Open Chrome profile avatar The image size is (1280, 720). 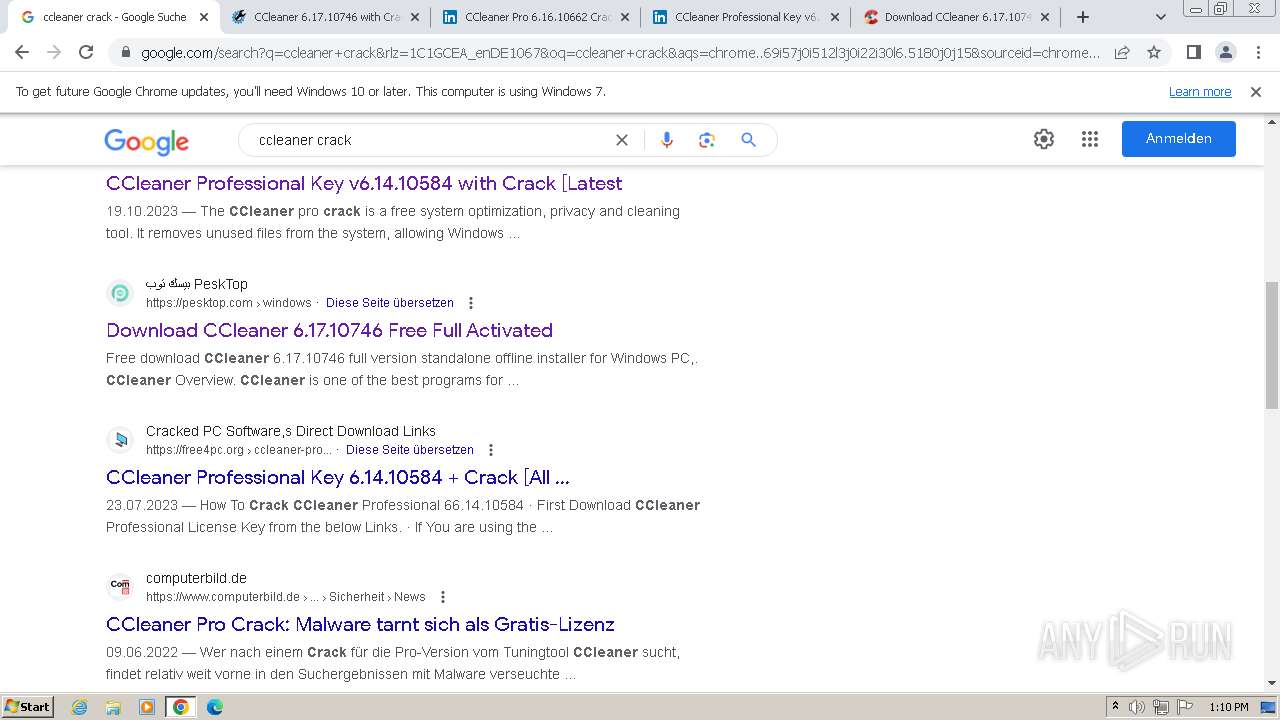click(x=1226, y=52)
